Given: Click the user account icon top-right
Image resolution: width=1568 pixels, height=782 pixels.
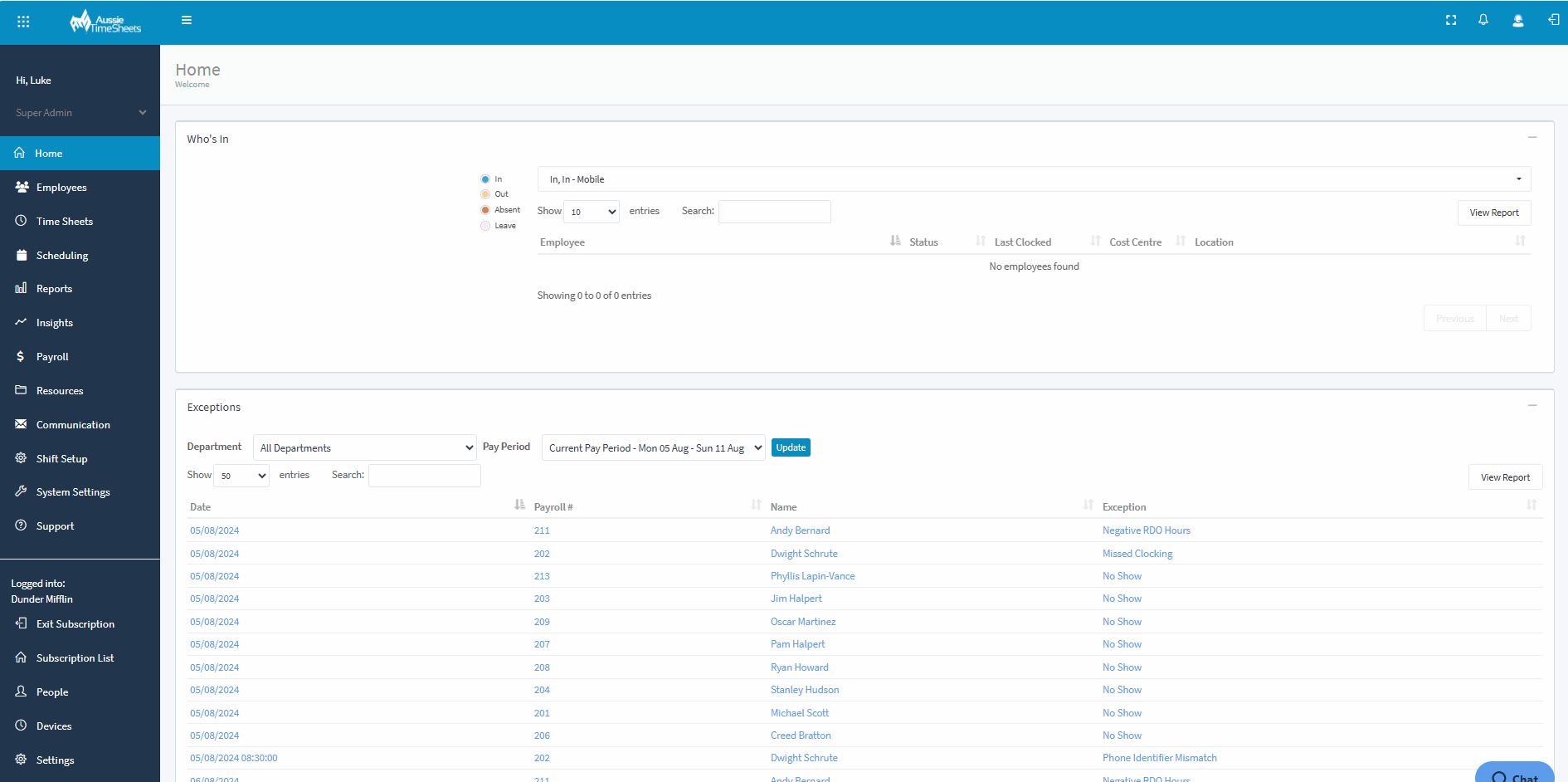Looking at the screenshot, I should click(1518, 20).
